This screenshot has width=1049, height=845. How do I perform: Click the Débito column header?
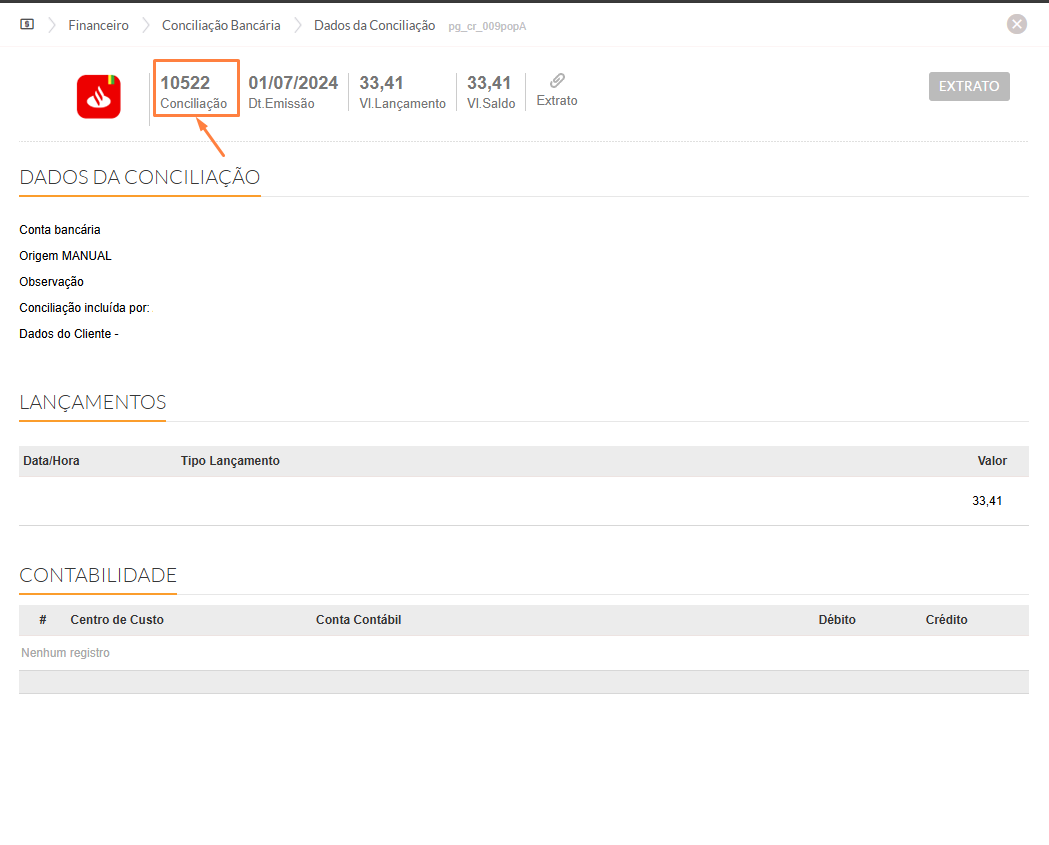point(837,620)
